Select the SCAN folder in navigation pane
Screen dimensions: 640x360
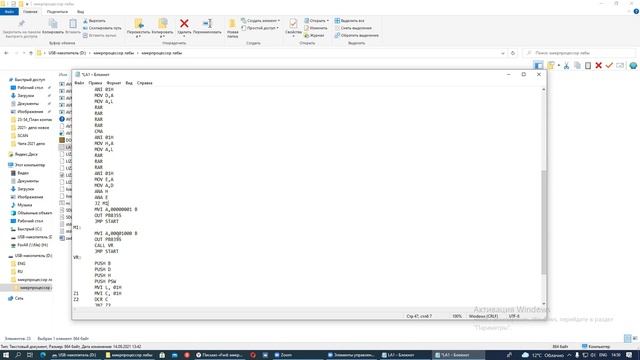(23, 136)
